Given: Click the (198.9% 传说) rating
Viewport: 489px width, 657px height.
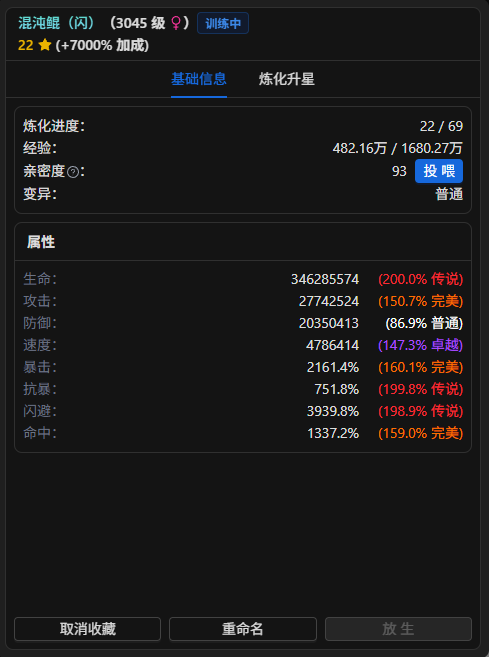Looking at the screenshot, I should coord(420,411).
